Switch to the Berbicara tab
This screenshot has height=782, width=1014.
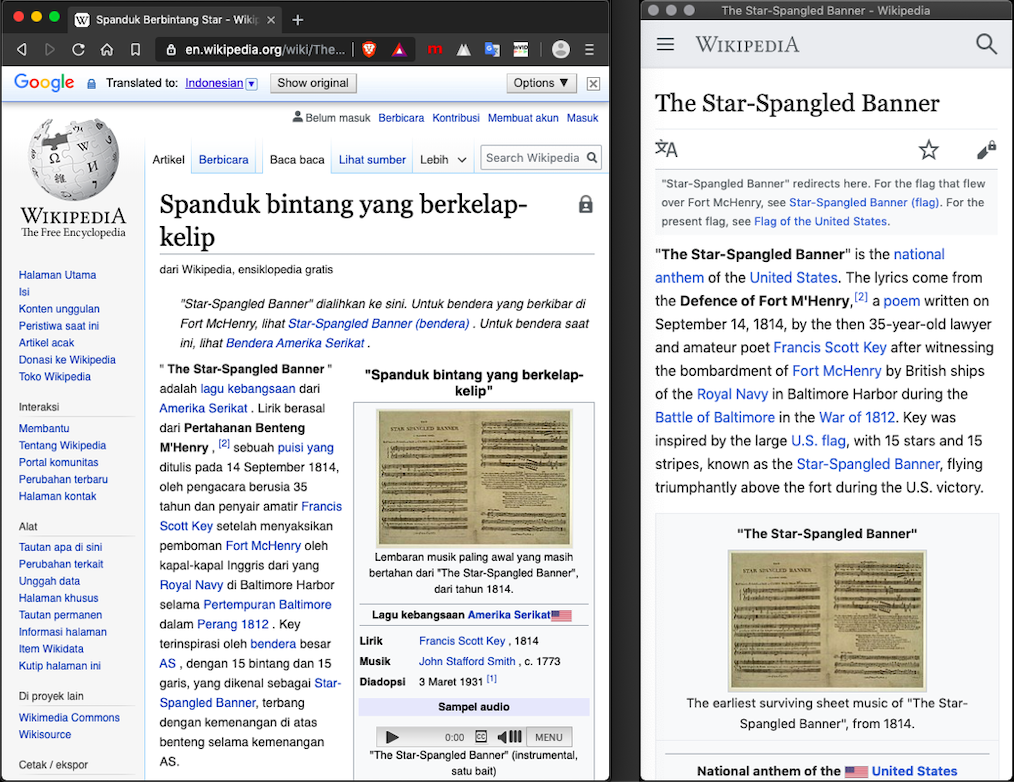[x=223, y=160]
